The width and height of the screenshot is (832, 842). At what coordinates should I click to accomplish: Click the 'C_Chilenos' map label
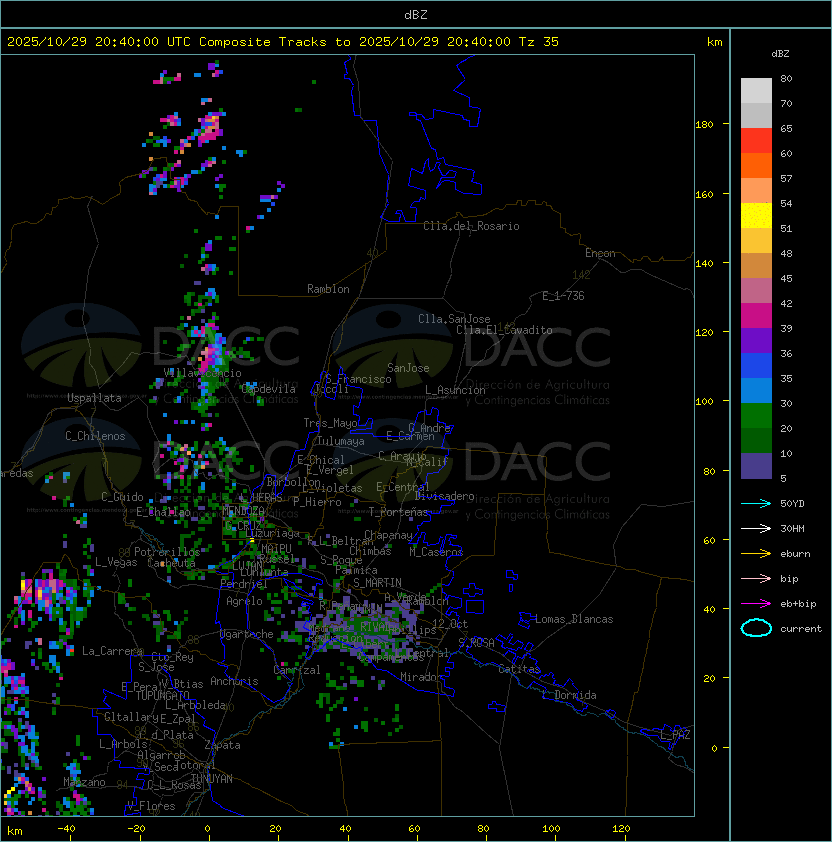pos(95,436)
